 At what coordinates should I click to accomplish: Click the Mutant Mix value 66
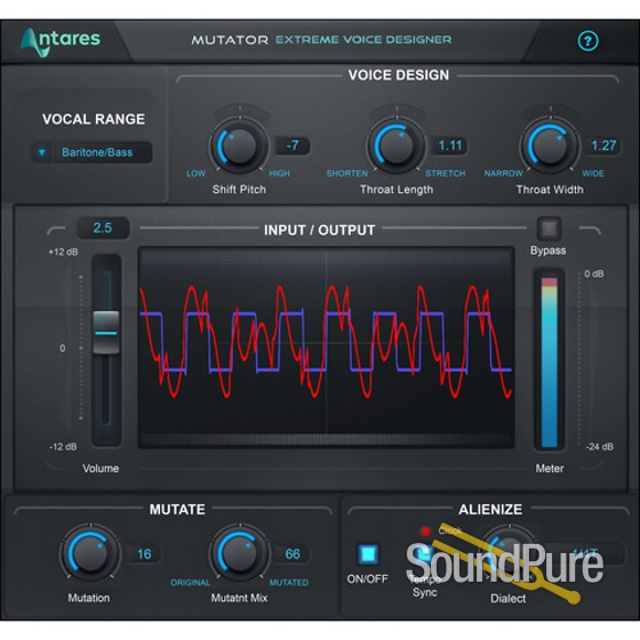click(x=292, y=554)
